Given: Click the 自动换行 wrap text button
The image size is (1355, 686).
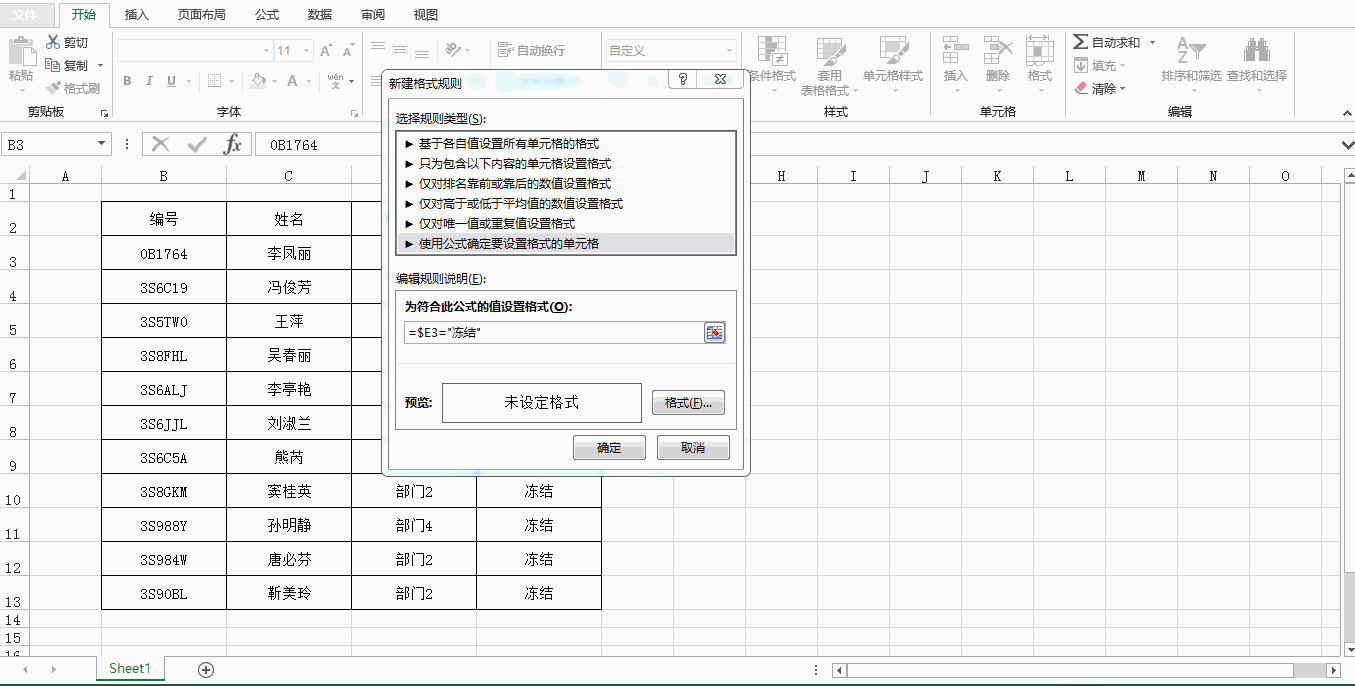Looking at the screenshot, I should click(530, 50).
